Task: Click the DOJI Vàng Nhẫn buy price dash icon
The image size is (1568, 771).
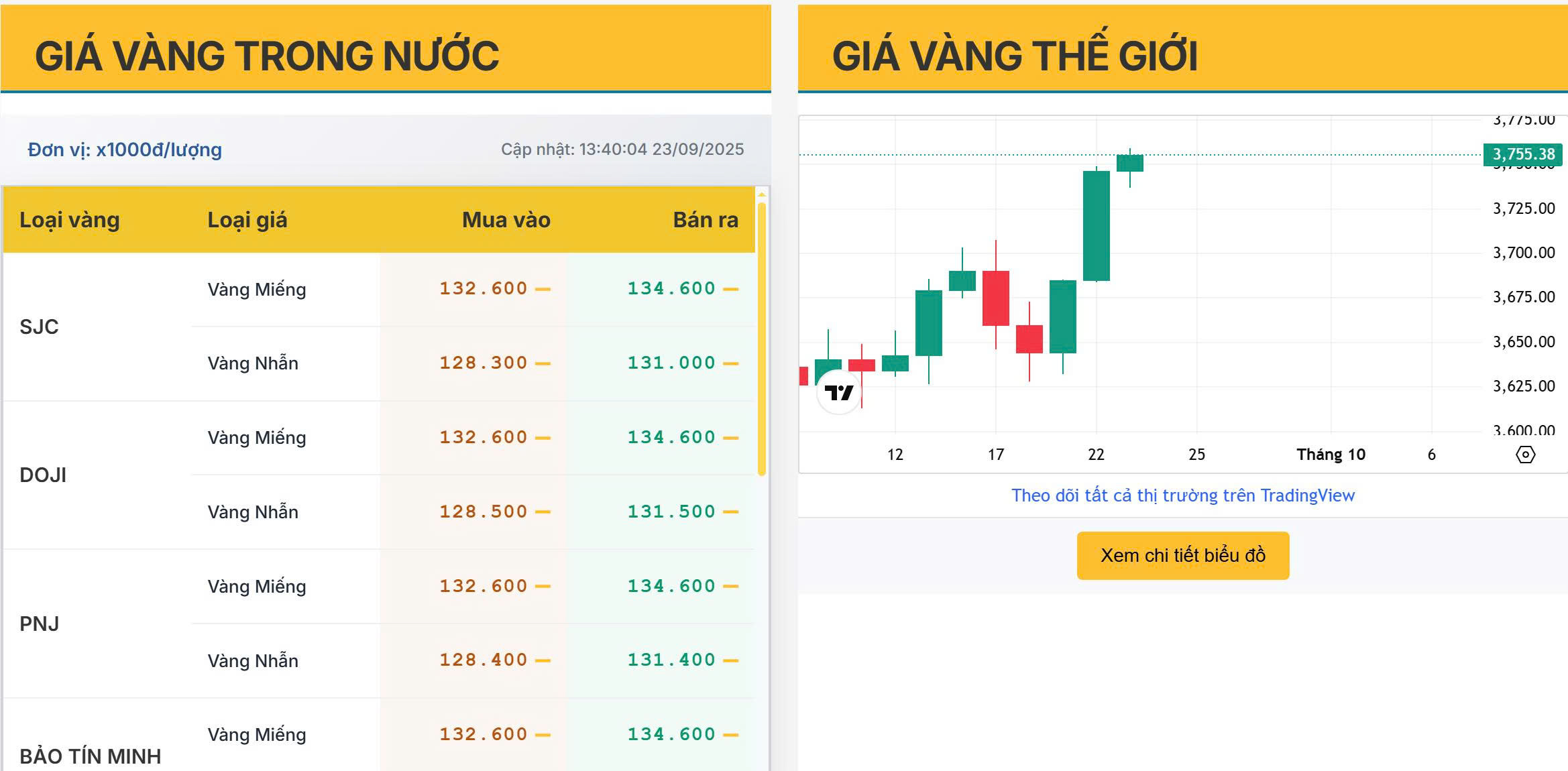Action: tap(543, 512)
